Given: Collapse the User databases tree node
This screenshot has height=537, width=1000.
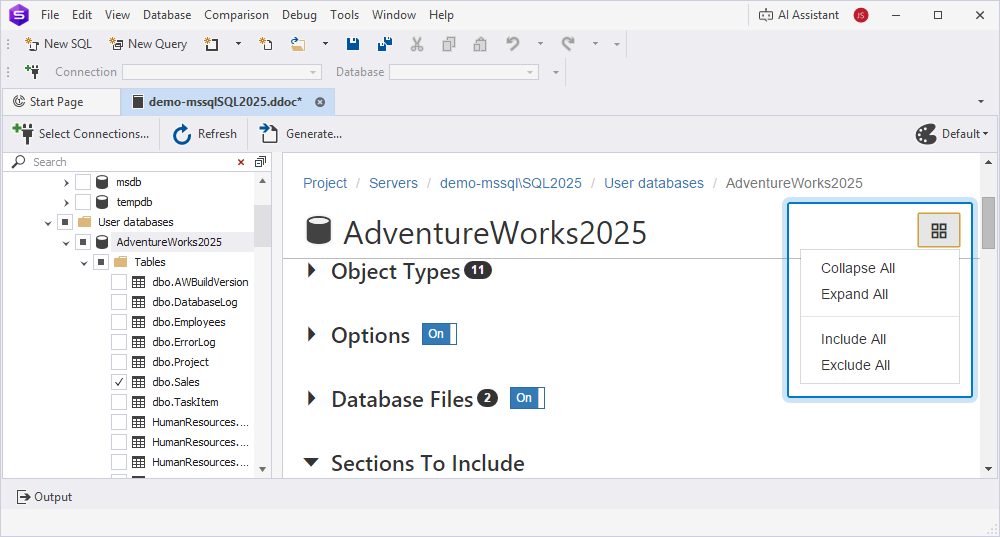Looking at the screenshot, I should pyautogui.click(x=48, y=223).
